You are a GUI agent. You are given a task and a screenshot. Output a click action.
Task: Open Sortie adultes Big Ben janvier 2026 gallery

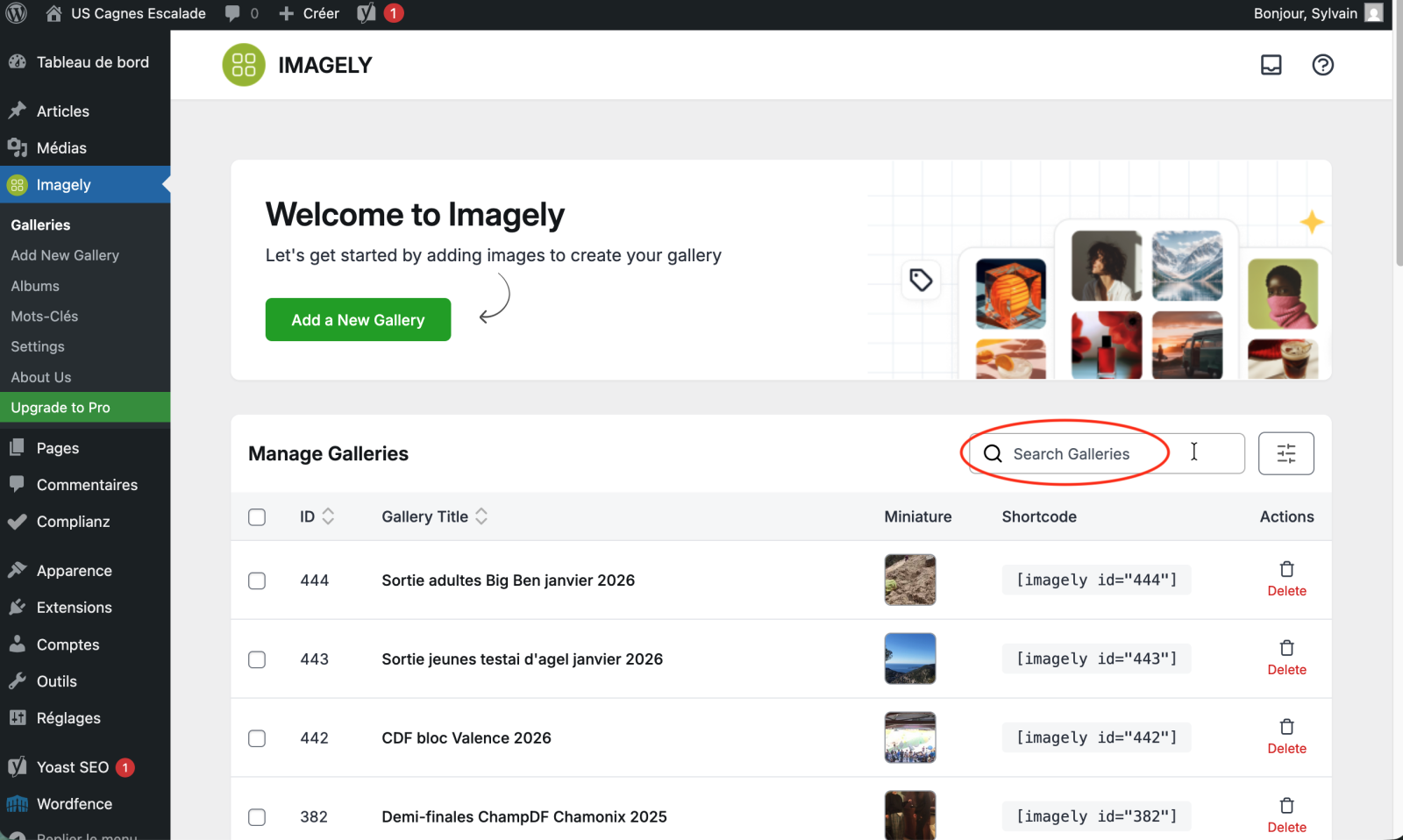tap(508, 580)
